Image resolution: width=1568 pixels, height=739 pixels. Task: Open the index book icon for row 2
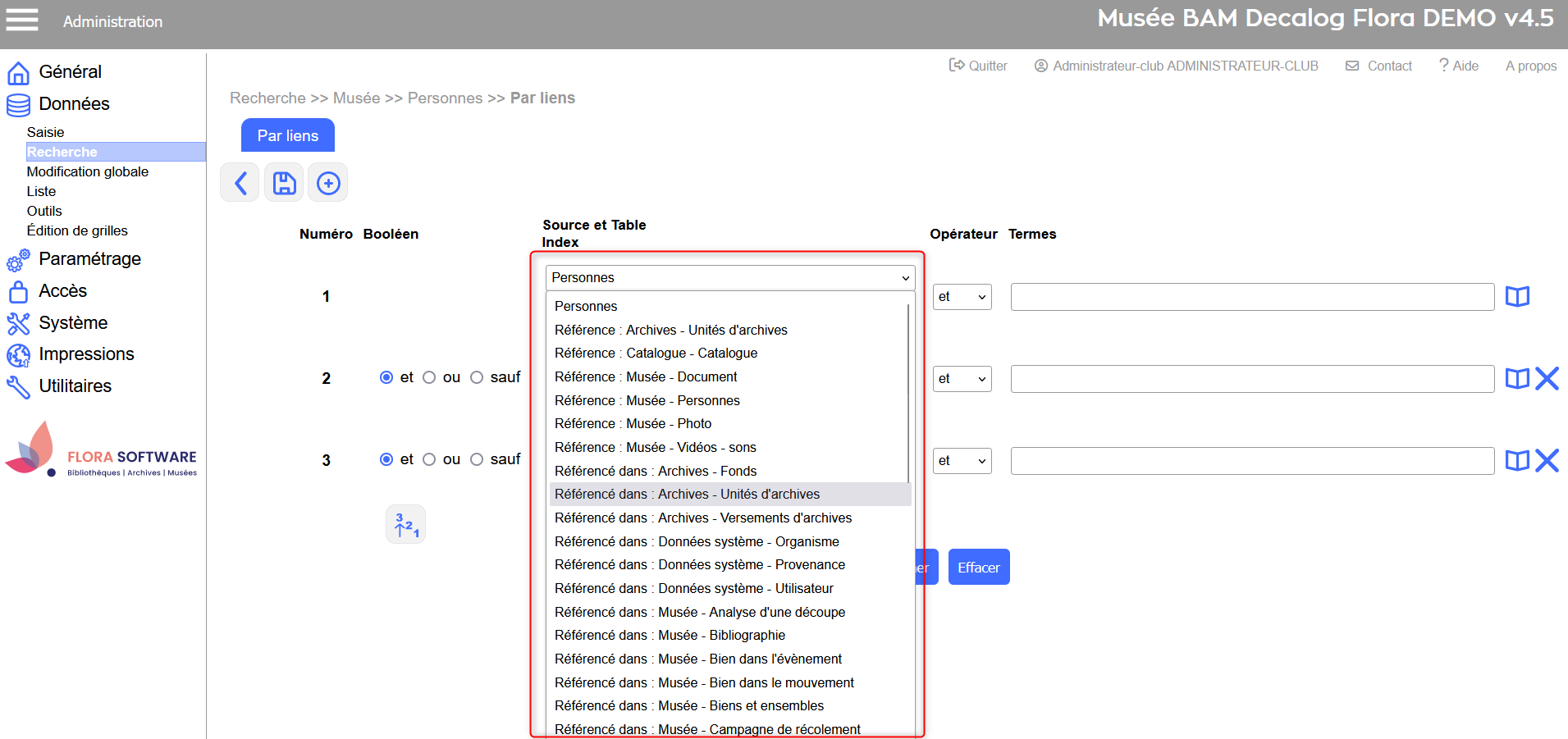click(1517, 378)
